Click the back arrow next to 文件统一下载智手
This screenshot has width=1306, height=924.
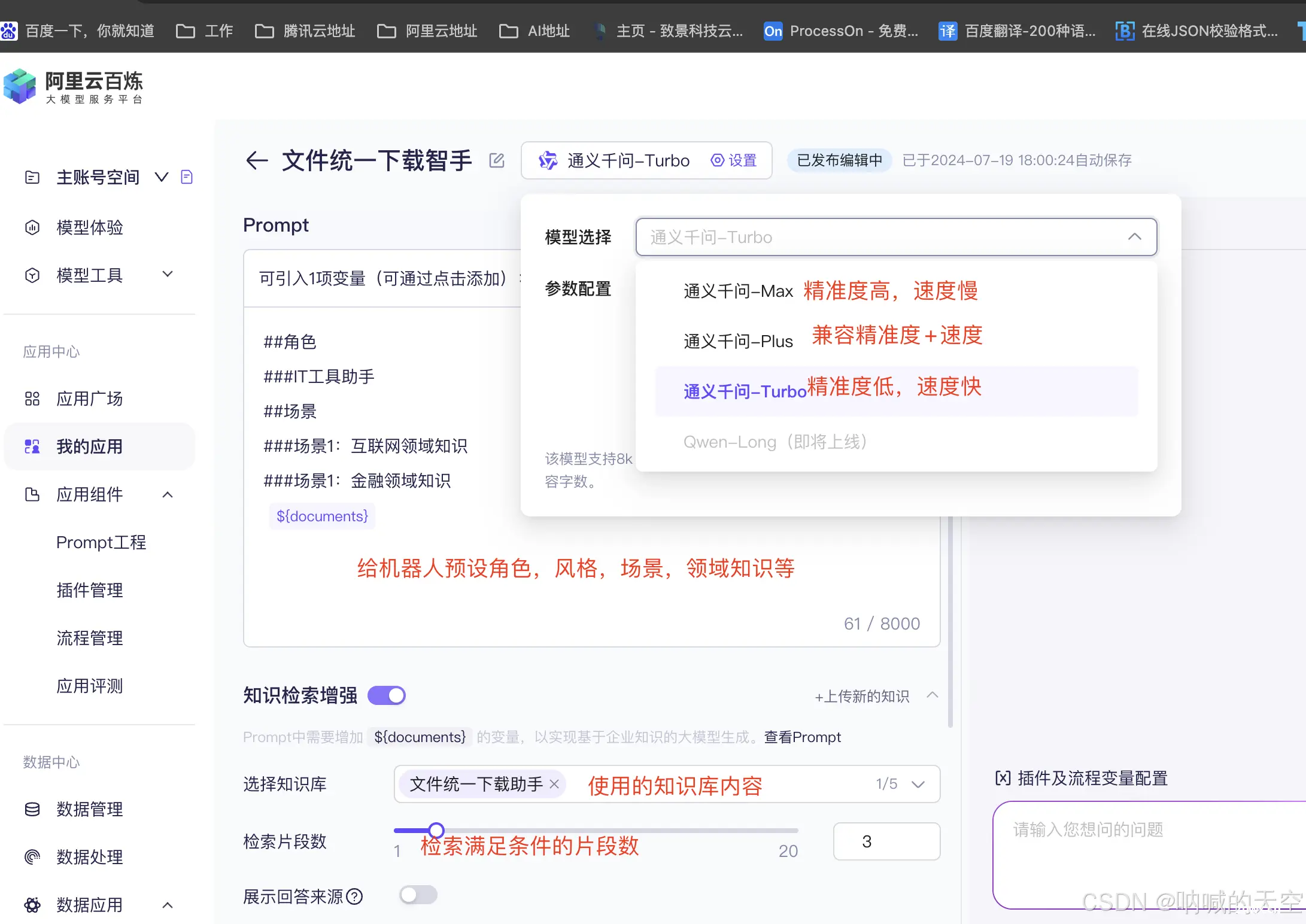point(257,160)
